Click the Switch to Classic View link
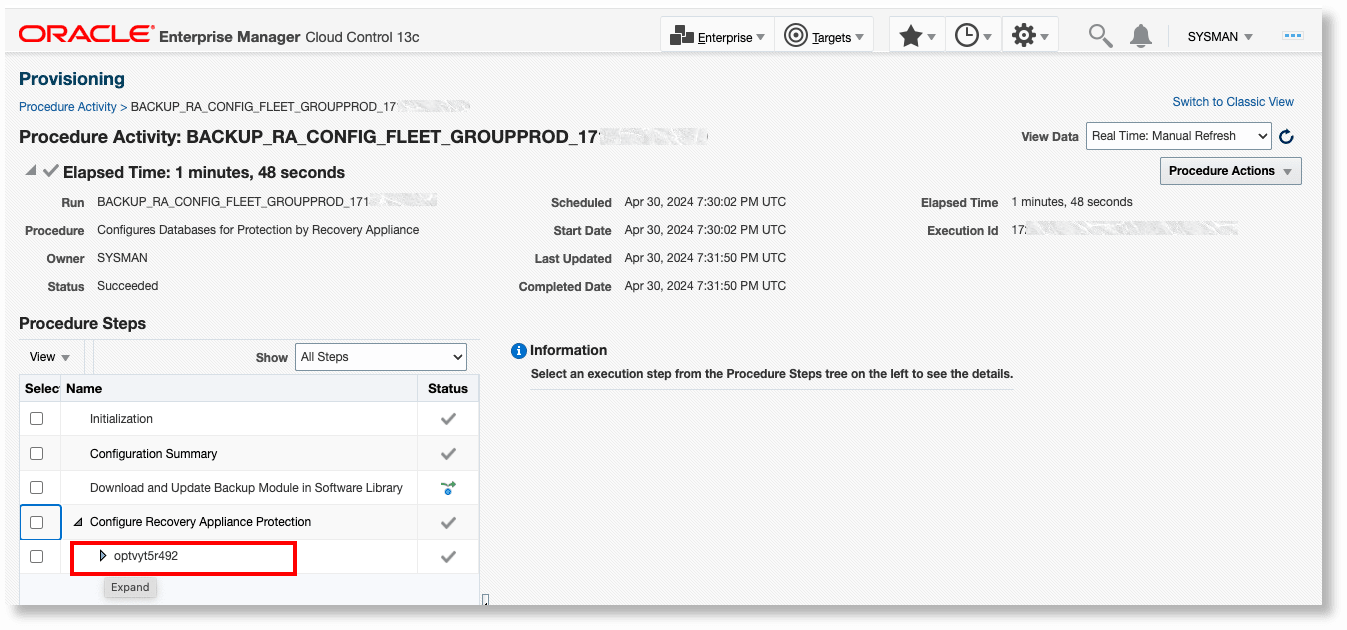Image resolution: width=1347 pixels, height=630 pixels. point(1232,102)
